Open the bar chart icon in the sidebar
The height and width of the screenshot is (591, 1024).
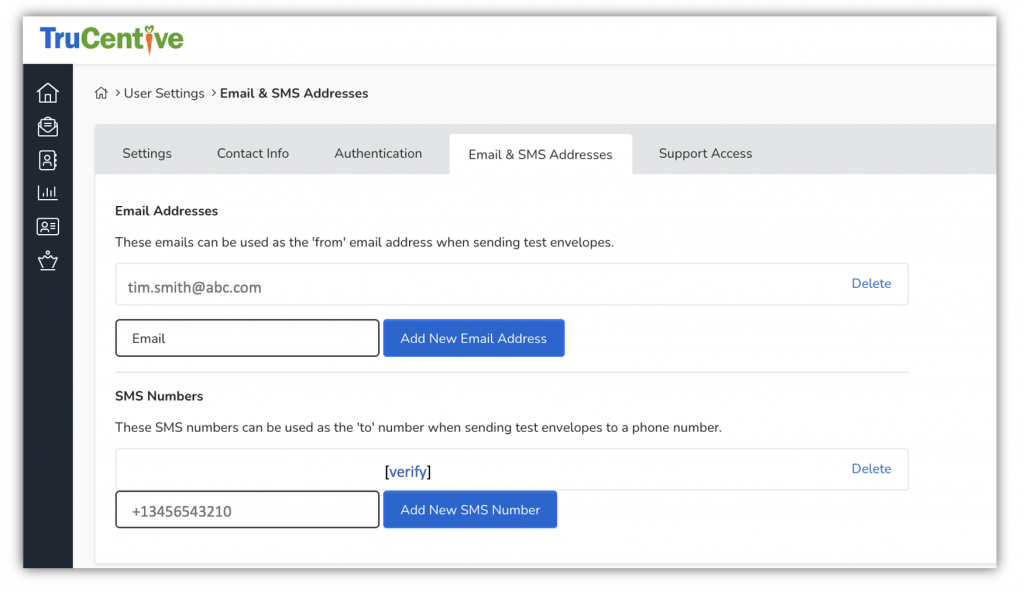coord(47,193)
